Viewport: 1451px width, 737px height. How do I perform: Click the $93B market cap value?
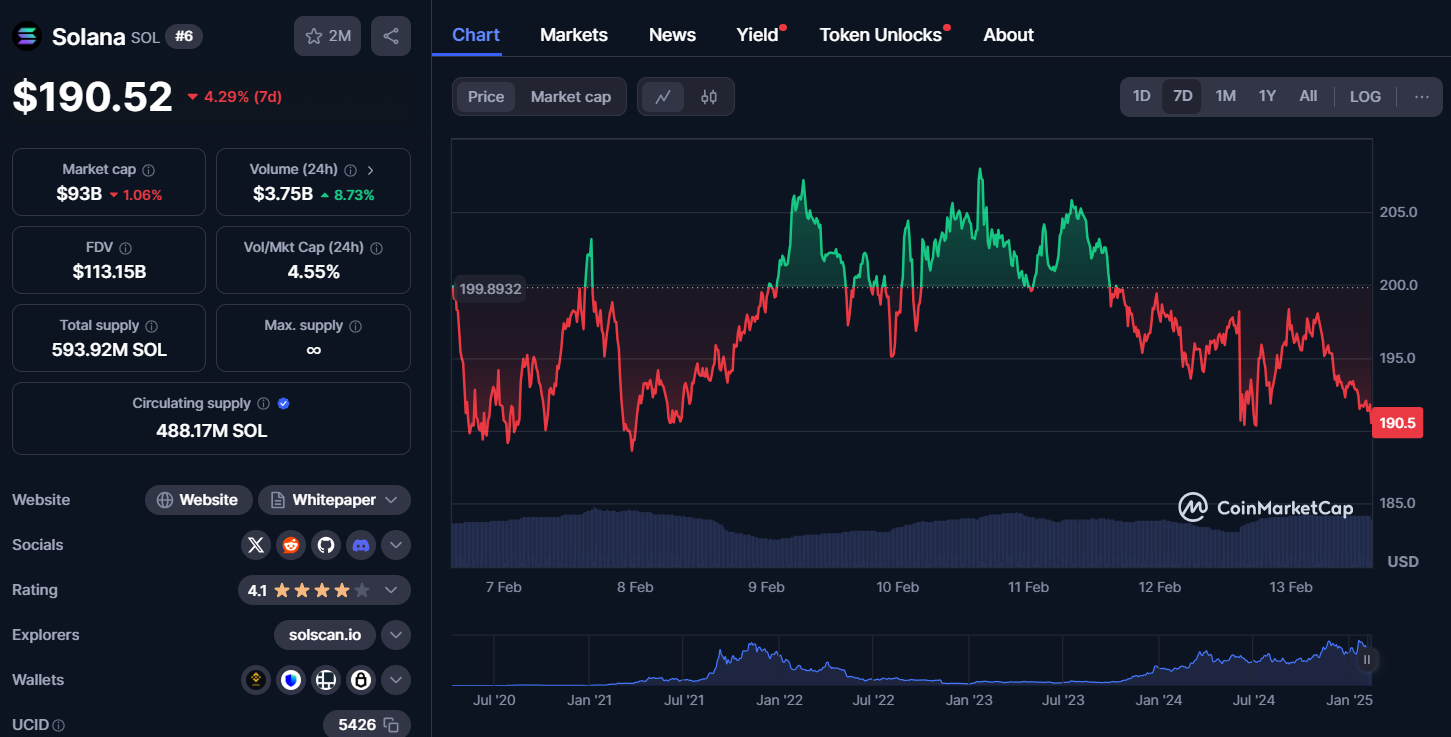point(79,194)
